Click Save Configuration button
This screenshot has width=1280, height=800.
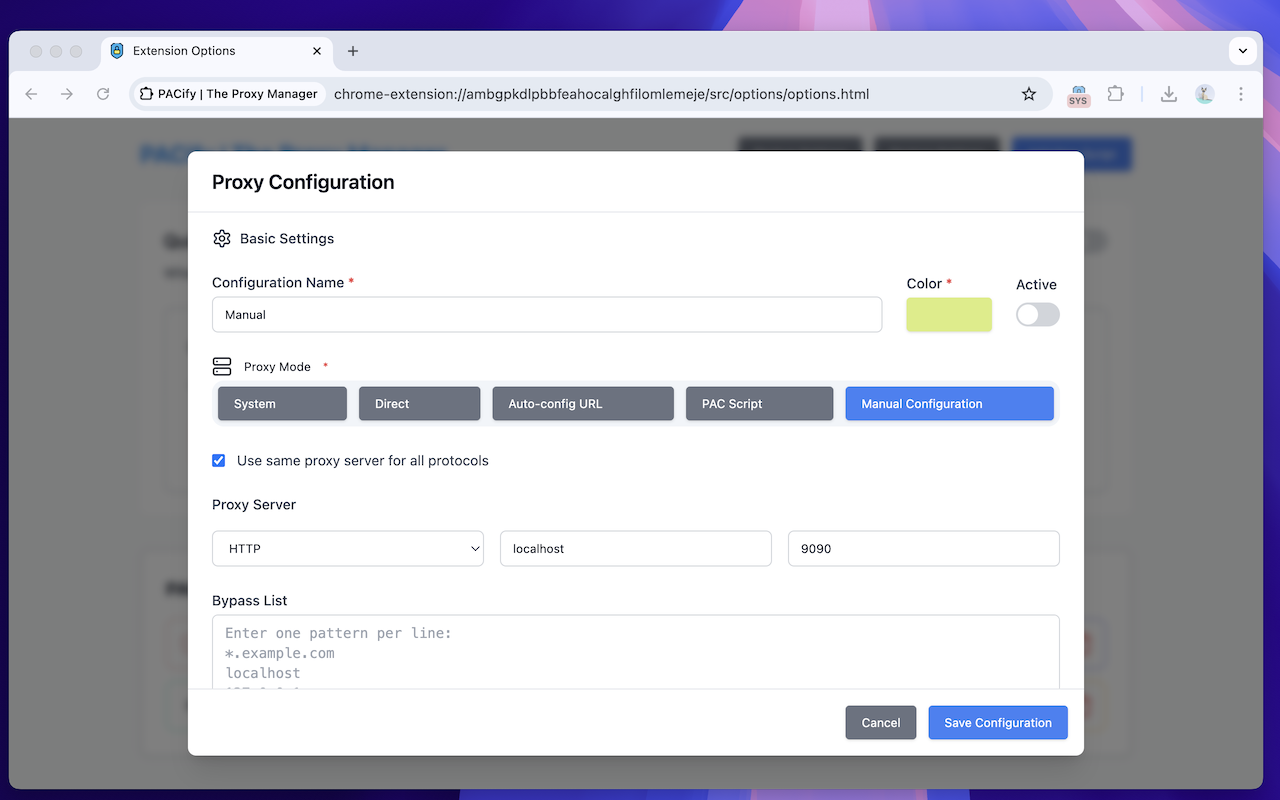[x=998, y=723]
